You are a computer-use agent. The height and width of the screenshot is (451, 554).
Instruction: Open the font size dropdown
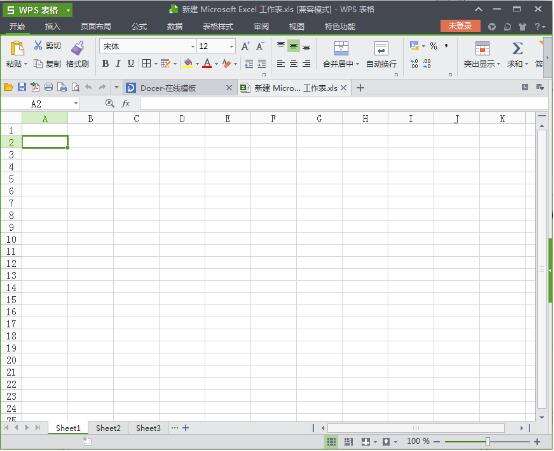click(x=232, y=46)
